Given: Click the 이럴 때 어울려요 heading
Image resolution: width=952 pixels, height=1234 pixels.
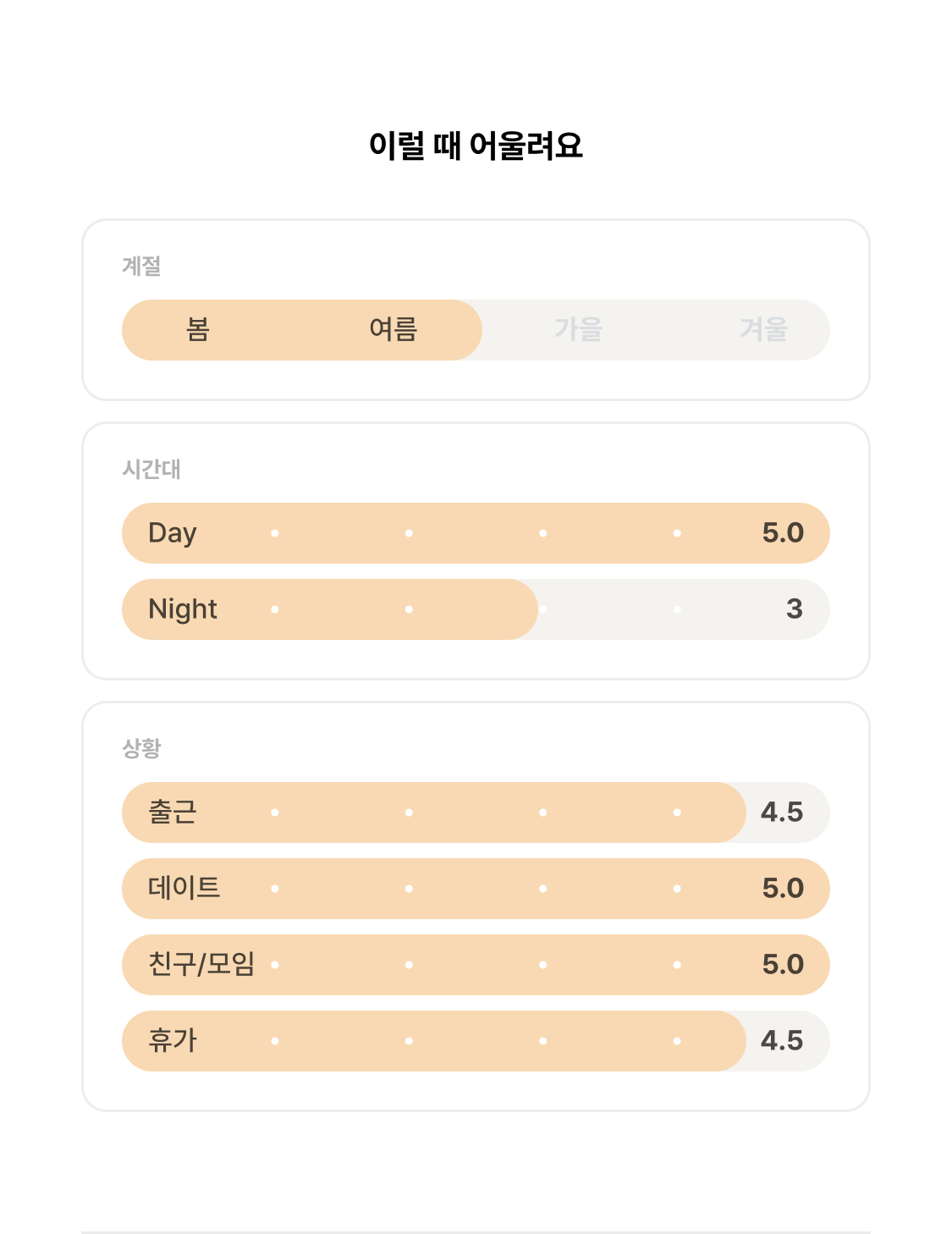Looking at the screenshot, I should click(476, 146).
